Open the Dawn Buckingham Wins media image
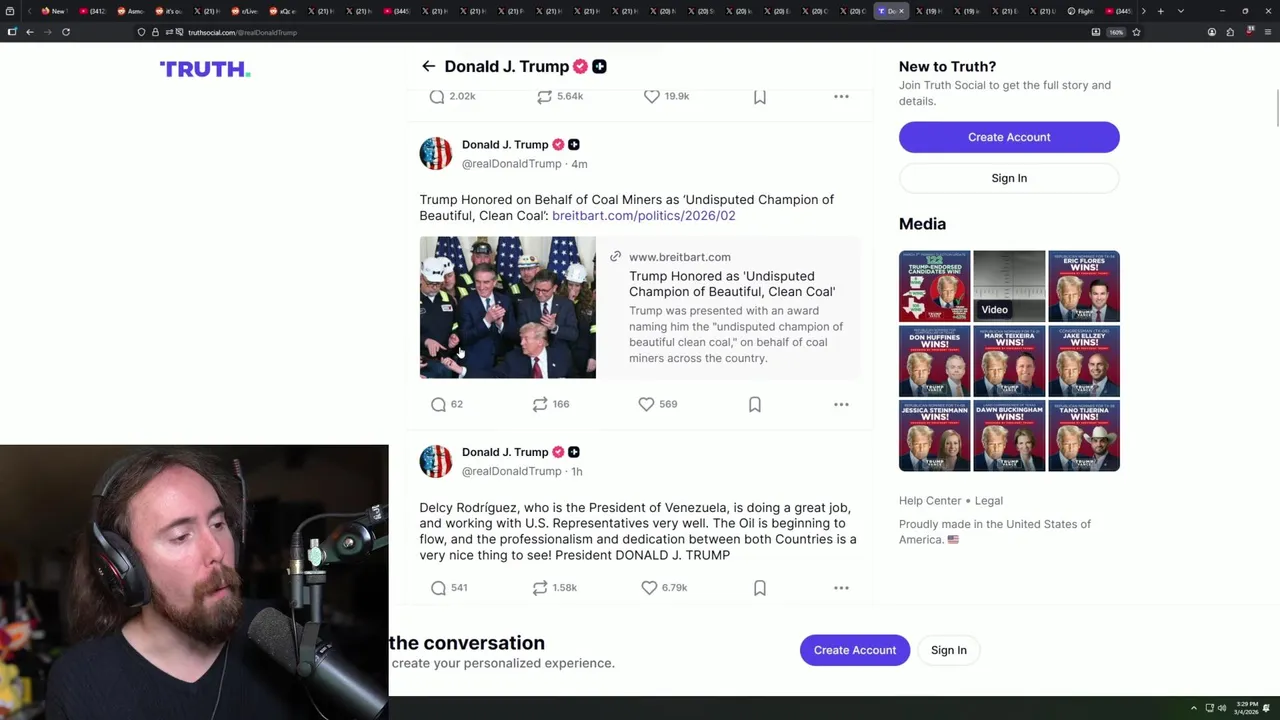Screen dimensions: 1280x720 (x=1009, y=436)
